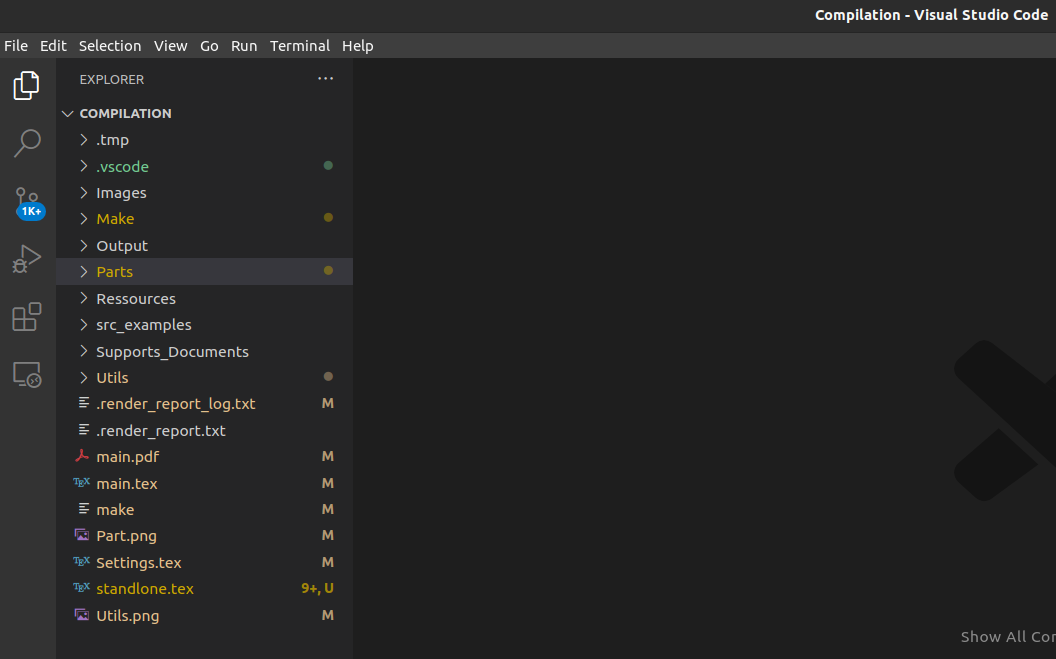The image size is (1056, 659).
Task: Open the Search view icon
Action: 27,143
